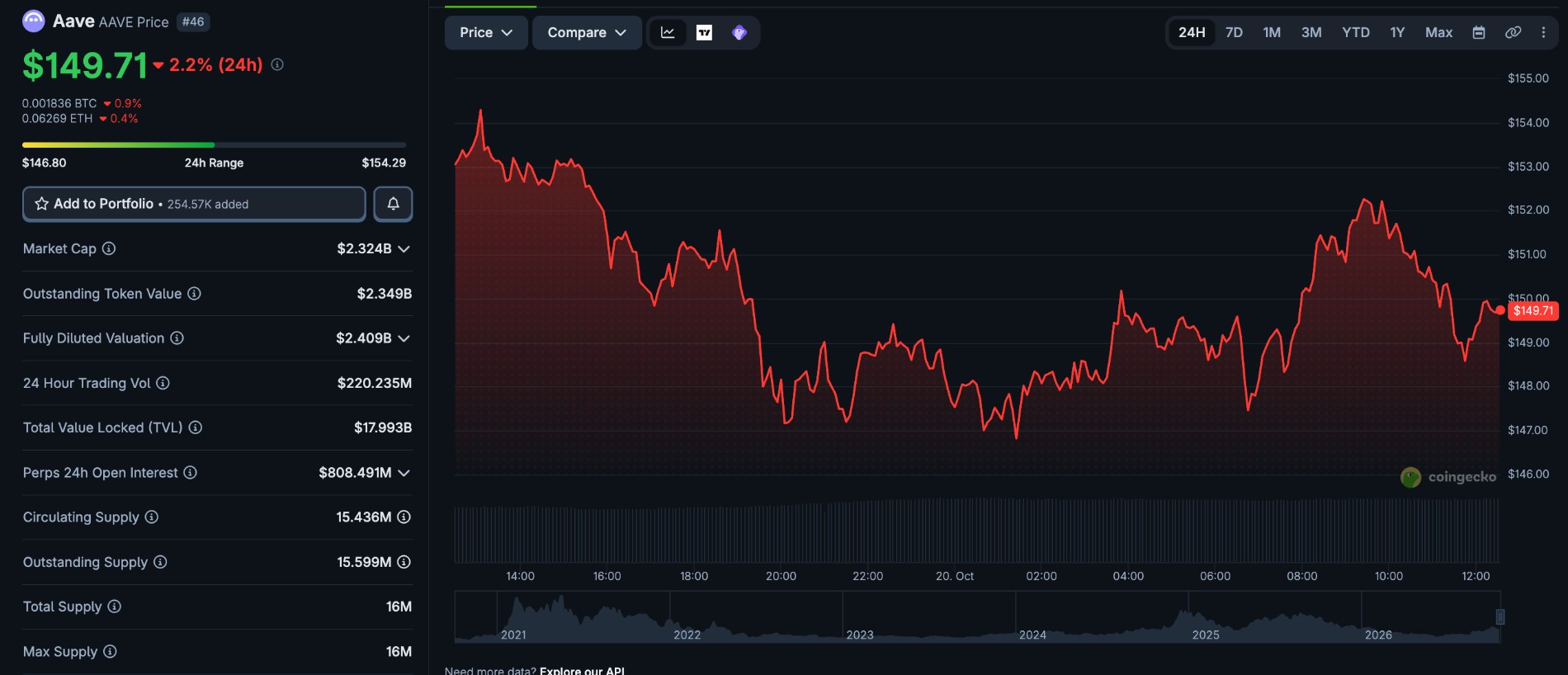Image resolution: width=1568 pixels, height=675 pixels.
Task: Click Total Value Locked (TVL) info icon
Action: pyautogui.click(x=196, y=427)
